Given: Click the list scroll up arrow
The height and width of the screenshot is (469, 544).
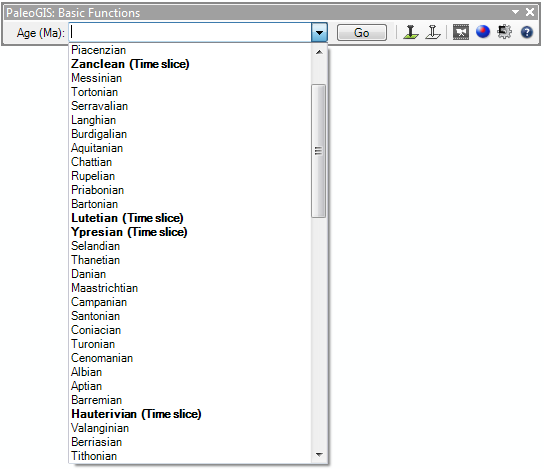Looking at the screenshot, I should coord(319,52).
